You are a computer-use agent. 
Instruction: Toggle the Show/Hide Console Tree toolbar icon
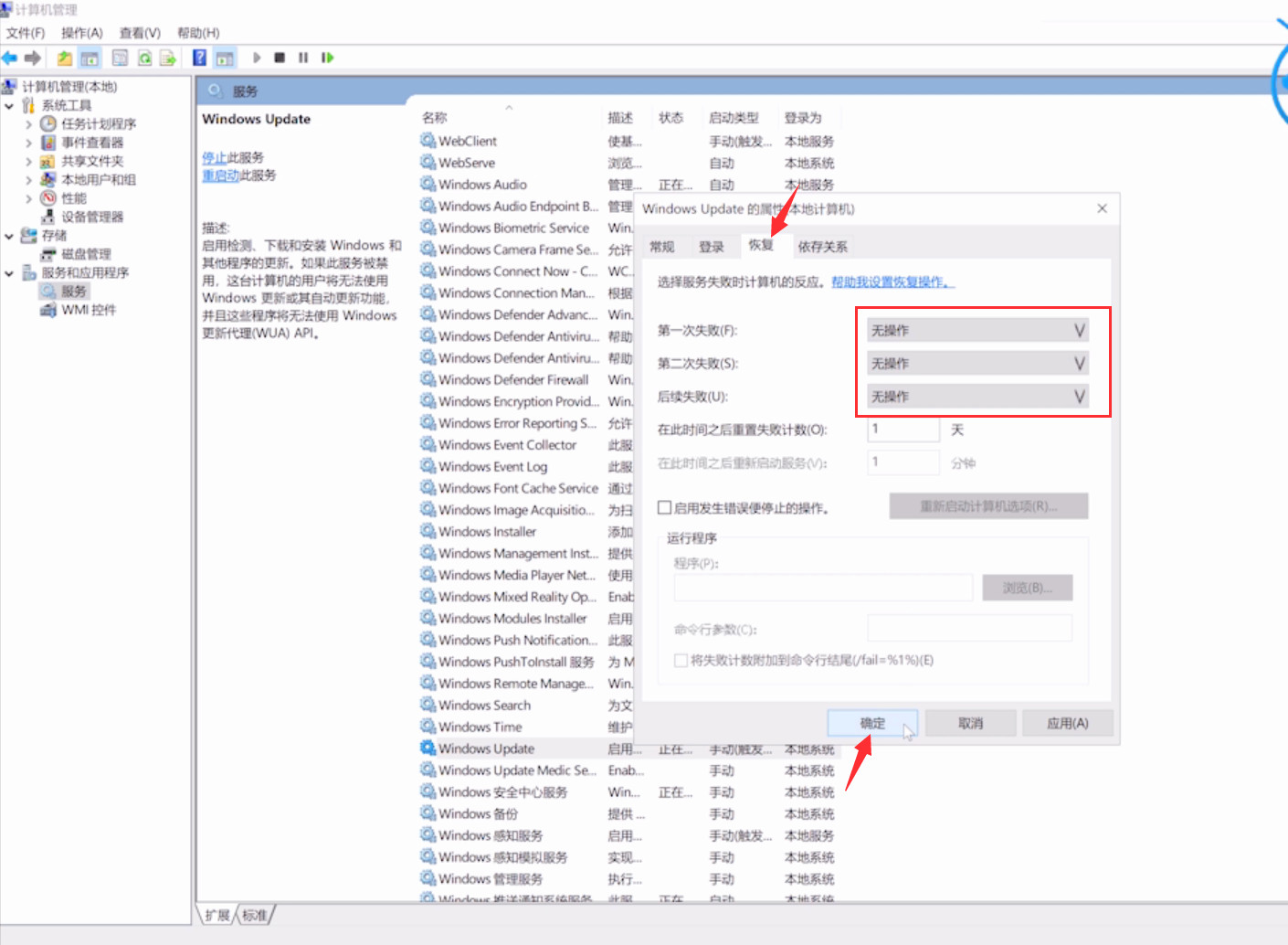tap(90, 58)
